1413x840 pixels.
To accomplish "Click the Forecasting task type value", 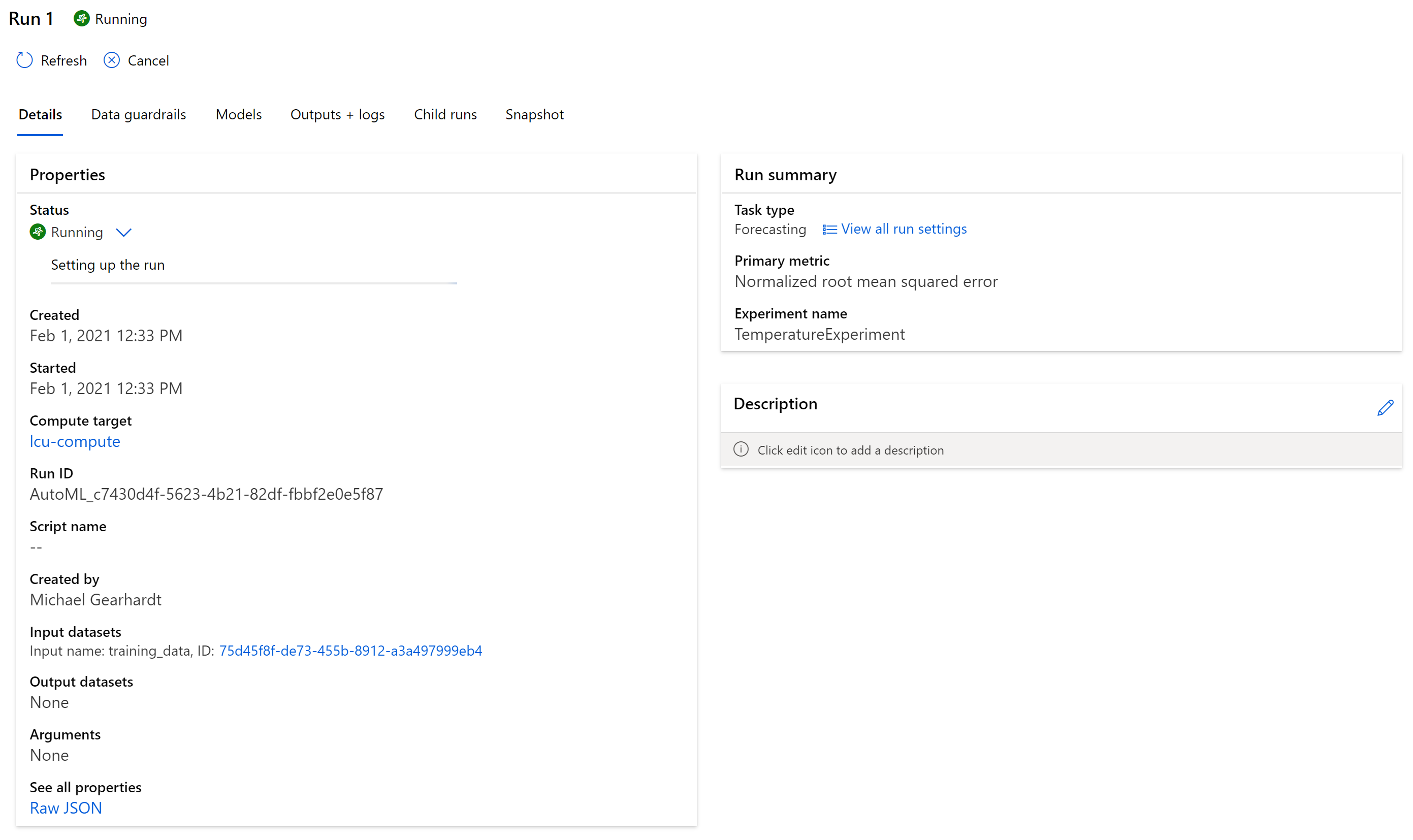I will [x=770, y=229].
